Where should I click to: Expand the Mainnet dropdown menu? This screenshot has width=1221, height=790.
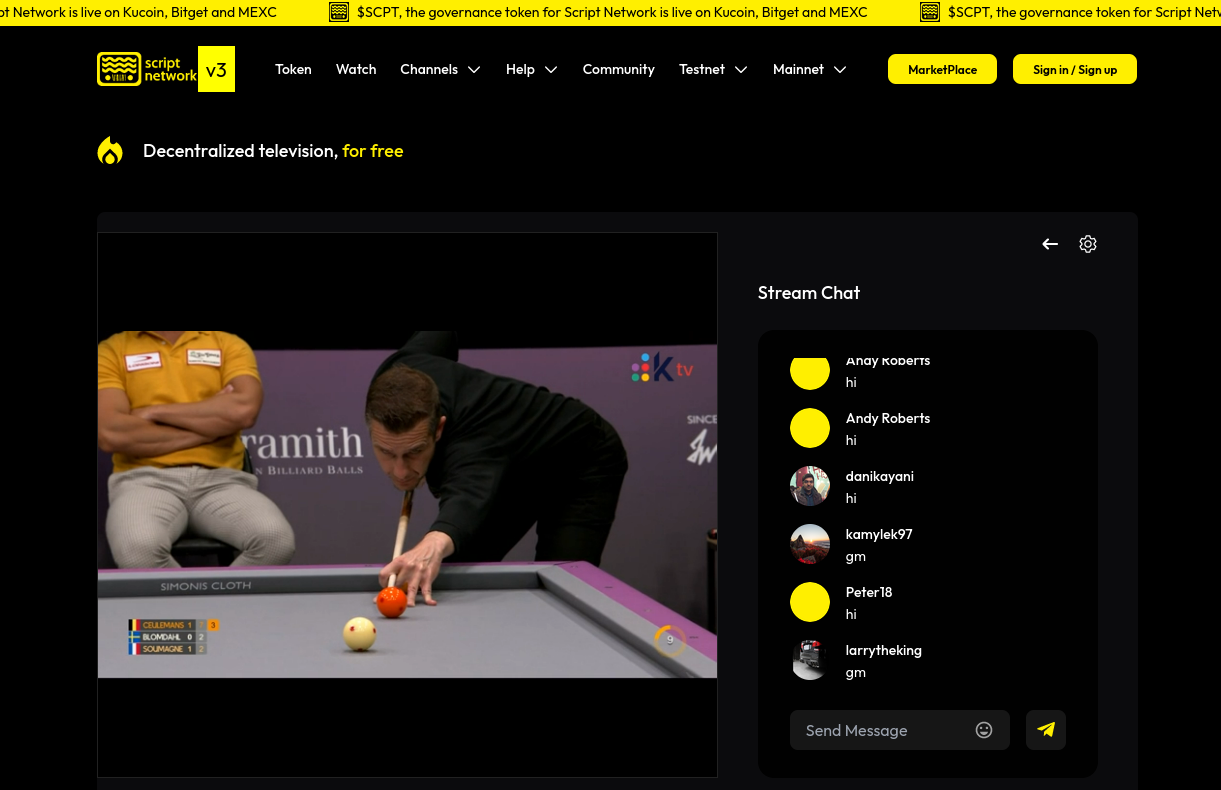click(x=809, y=69)
